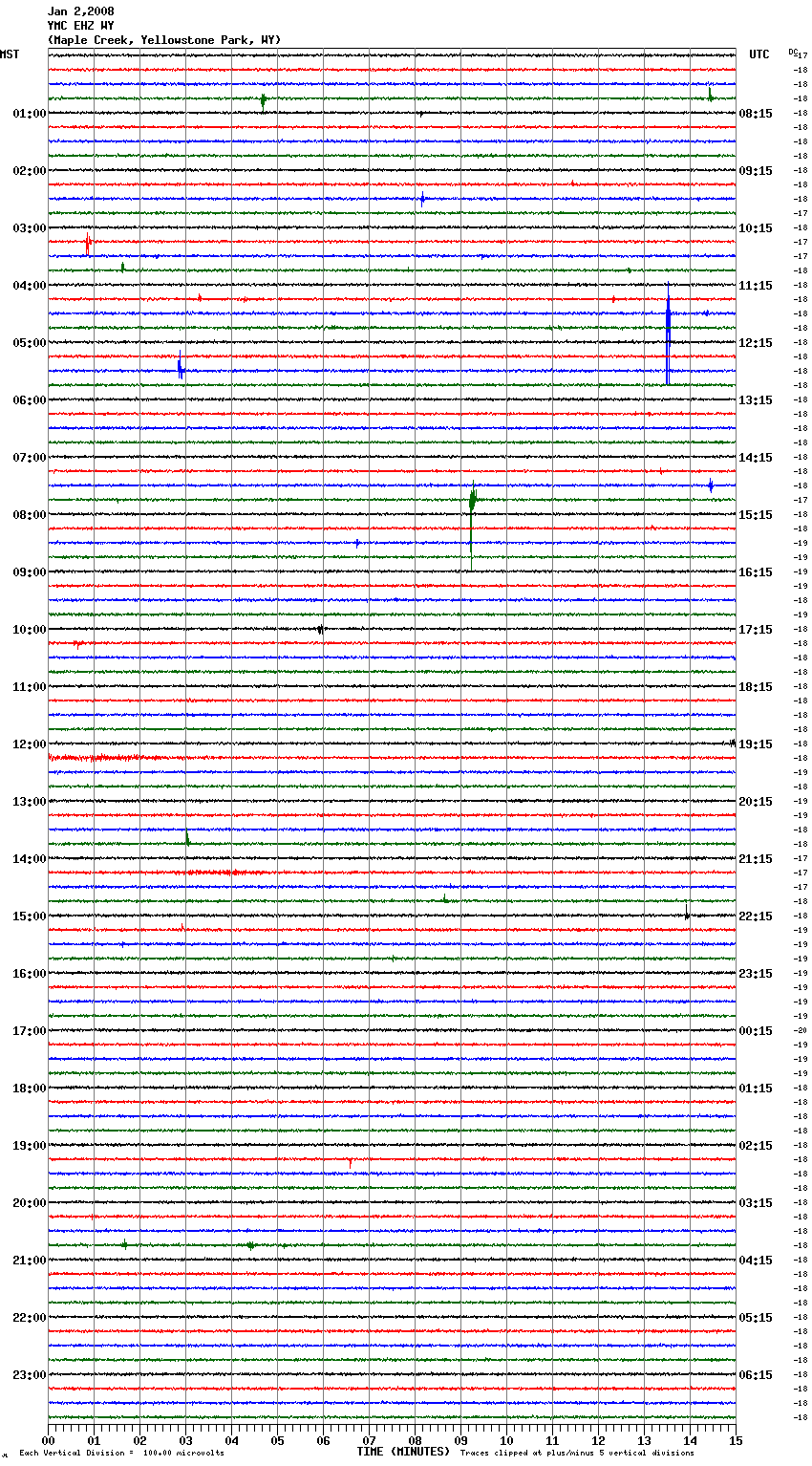
Task: Select the 03:15 UTC time label
Action: pos(756,1203)
